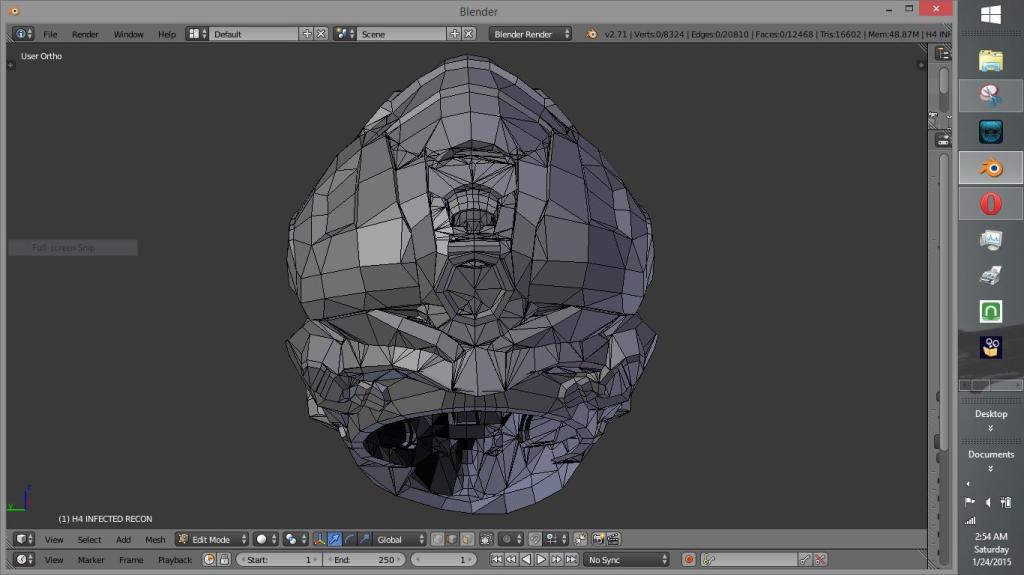Image resolution: width=1024 pixels, height=575 pixels.
Task: Add a new screen layout next to Default
Action: 307,34
